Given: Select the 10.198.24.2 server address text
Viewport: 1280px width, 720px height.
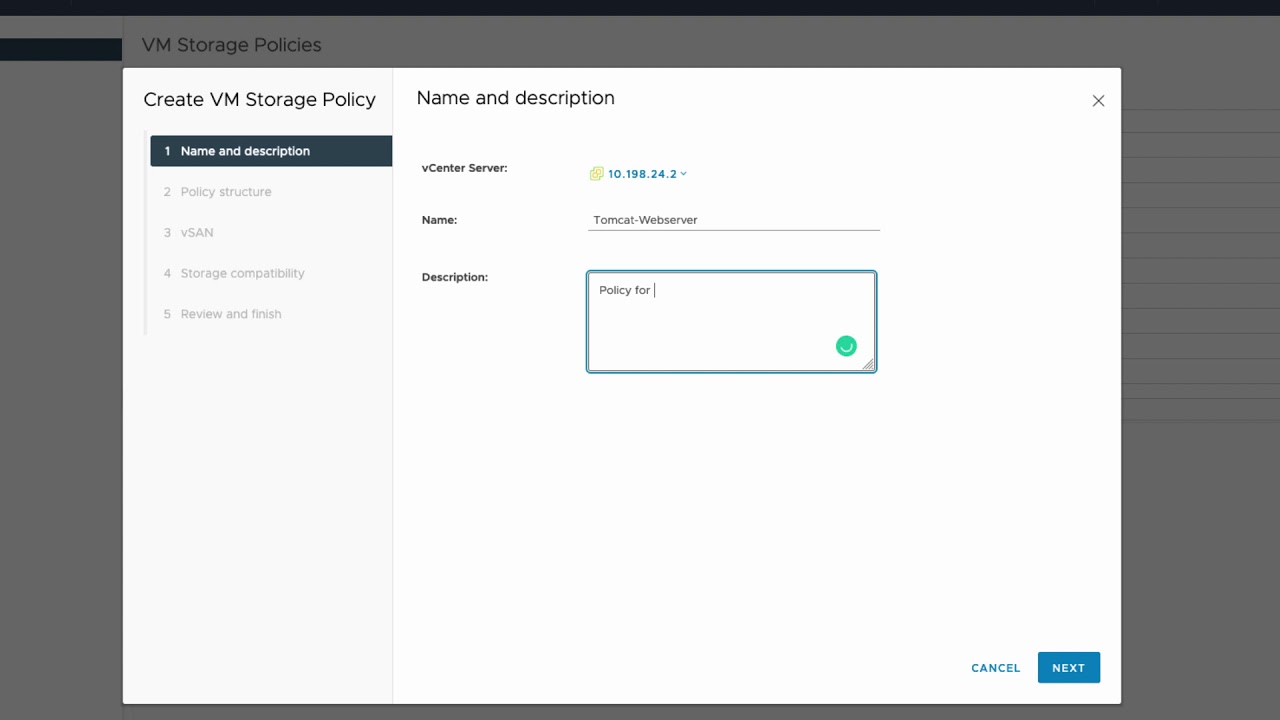Looking at the screenshot, I should click(642, 174).
